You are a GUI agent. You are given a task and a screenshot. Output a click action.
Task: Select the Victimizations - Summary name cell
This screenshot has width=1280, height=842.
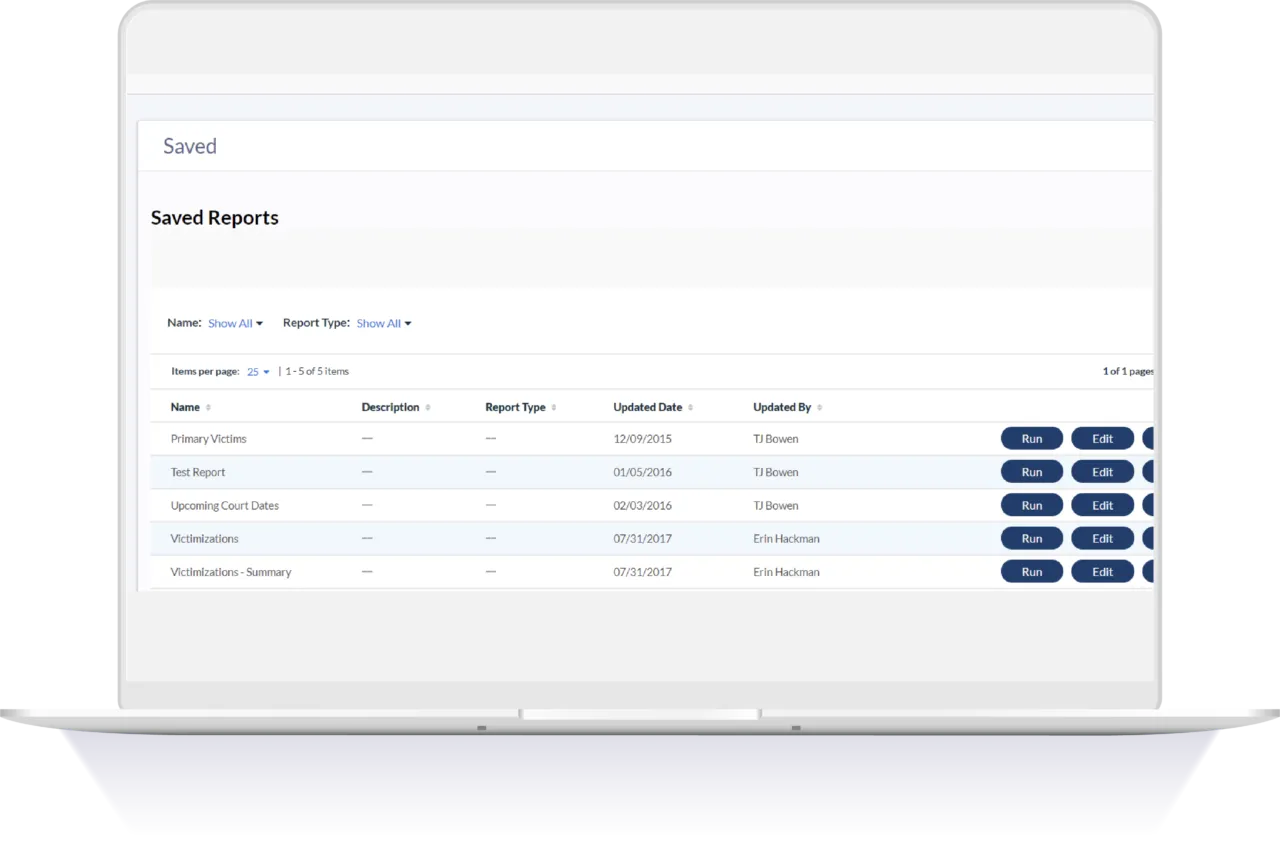231,572
